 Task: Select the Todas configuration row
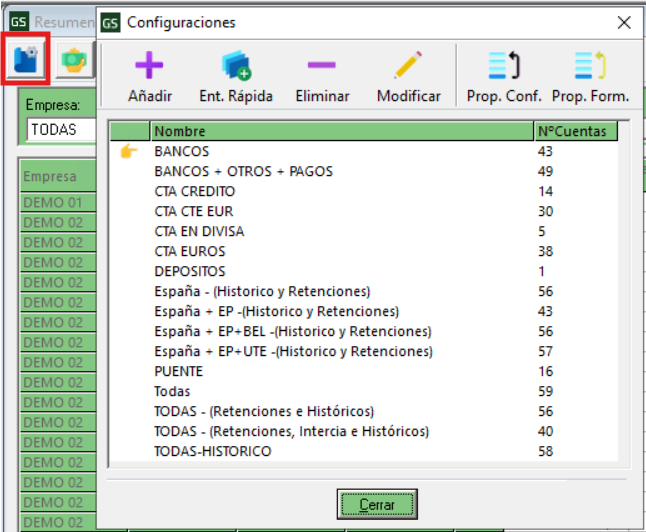coord(364,391)
